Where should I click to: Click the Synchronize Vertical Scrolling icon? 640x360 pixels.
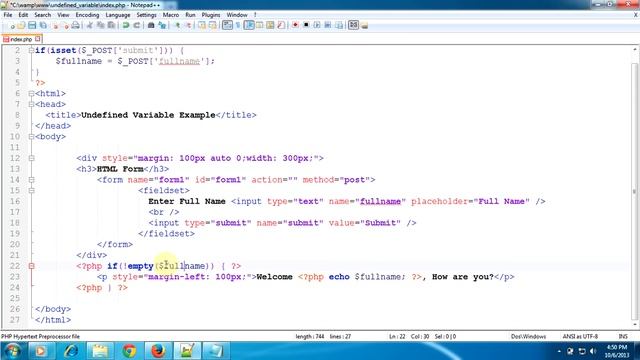click(x=202, y=25)
